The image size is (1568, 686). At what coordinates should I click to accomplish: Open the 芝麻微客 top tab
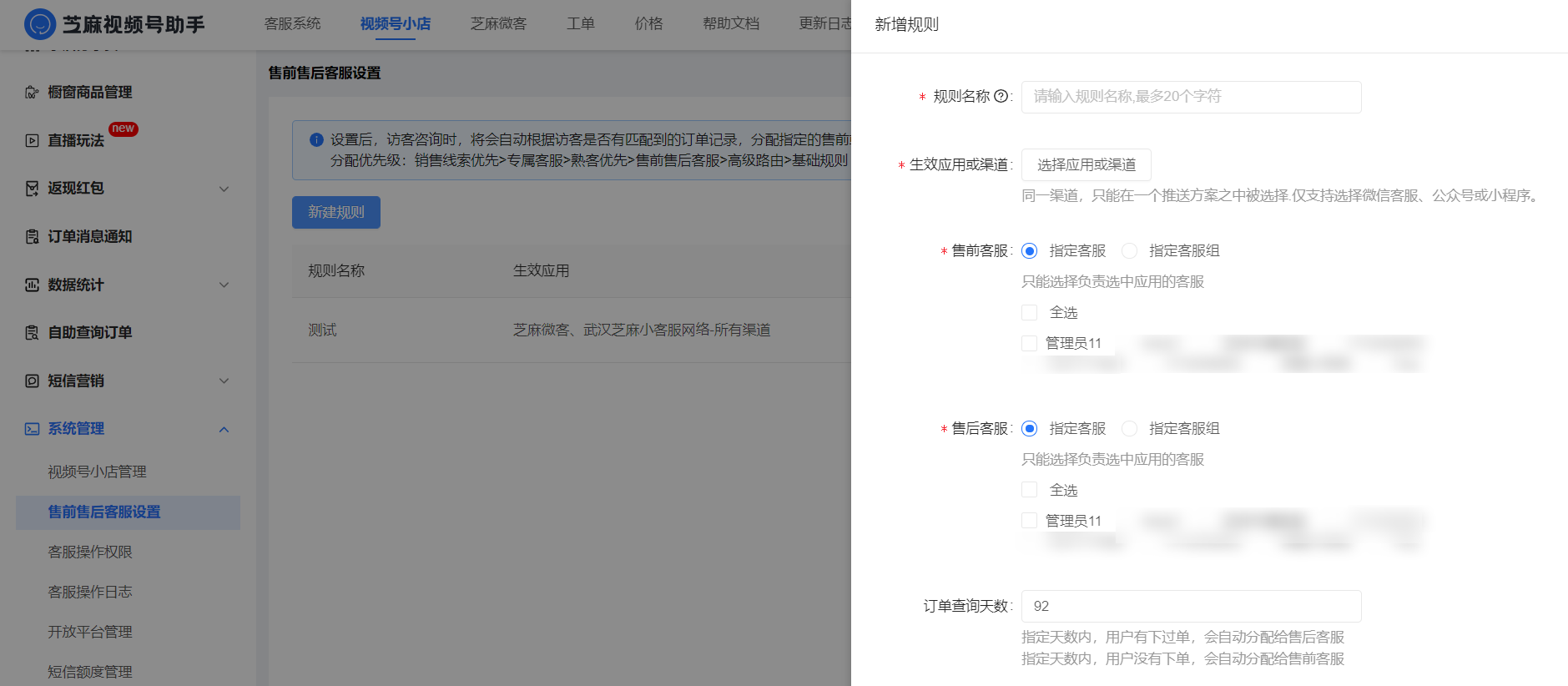point(498,23)
